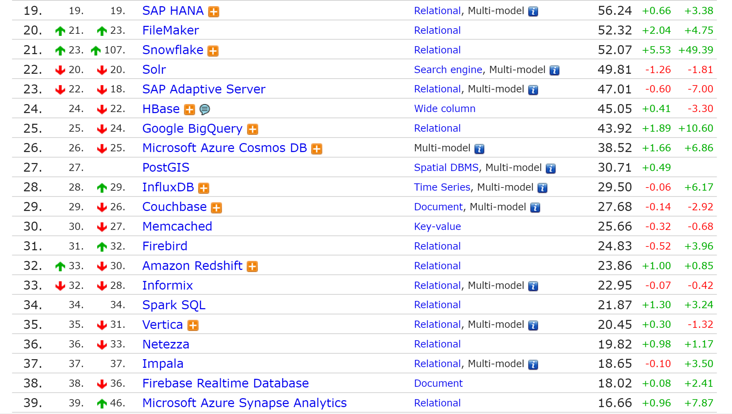The image size is (732, 414).
Task: Click the previous rank value 107.
Action: 115,50
